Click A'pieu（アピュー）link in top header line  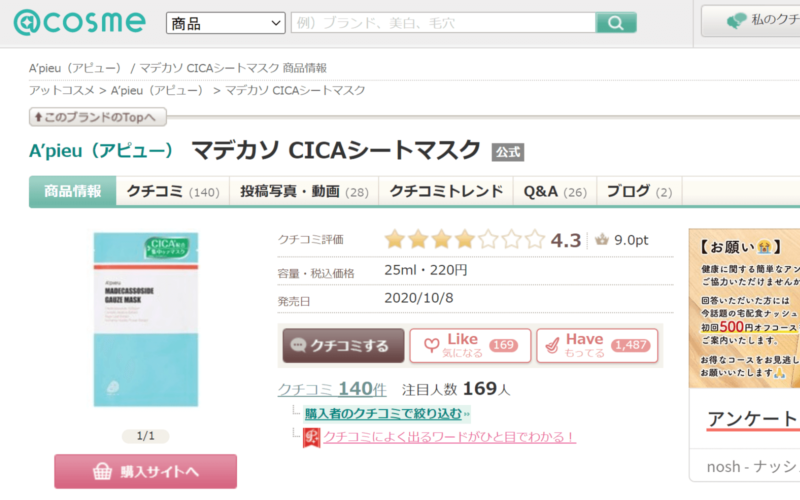(75, 68)
